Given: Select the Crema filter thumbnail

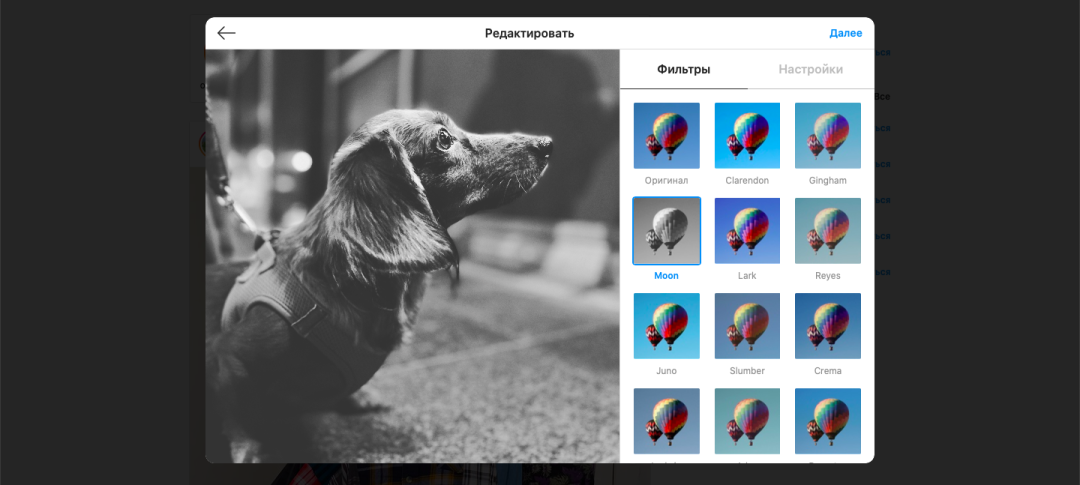Looking at the screenshot, I should click(827, 326).
